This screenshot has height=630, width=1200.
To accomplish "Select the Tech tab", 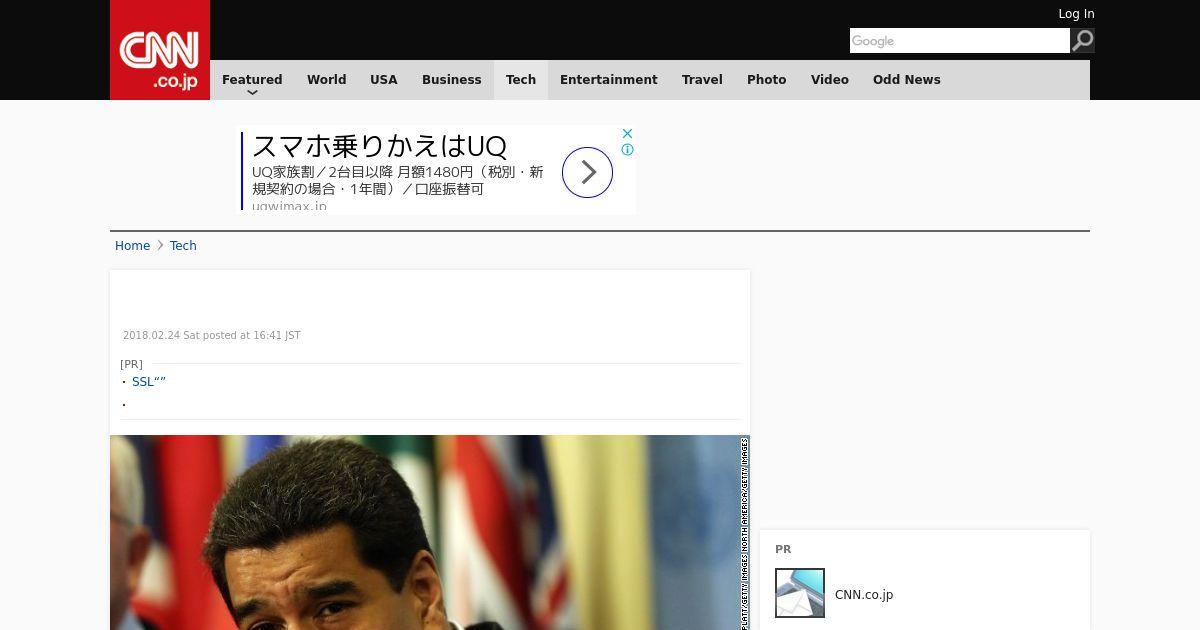I will coord(521,80).
